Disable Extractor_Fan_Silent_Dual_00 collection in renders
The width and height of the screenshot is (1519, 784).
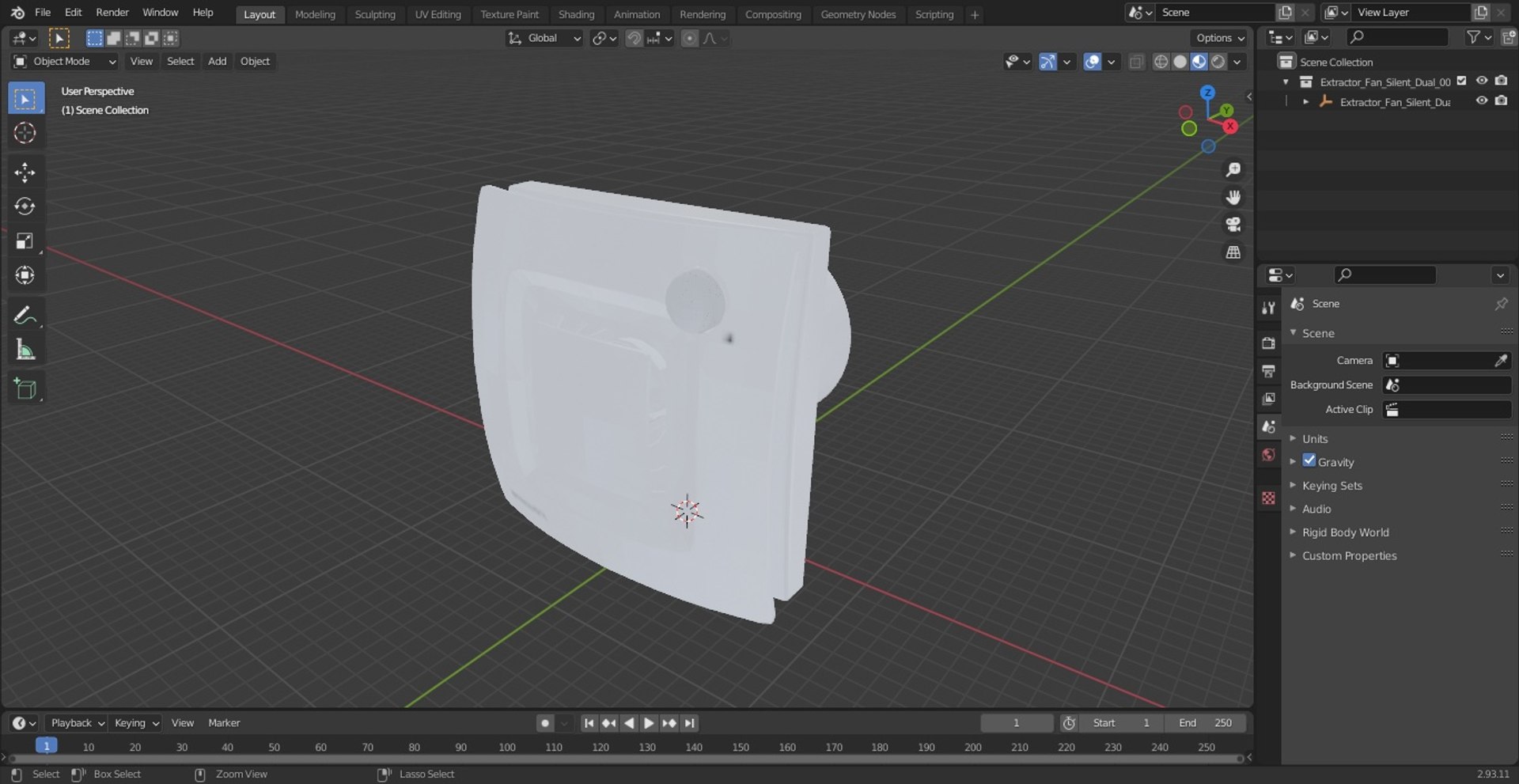point(1501,81)
